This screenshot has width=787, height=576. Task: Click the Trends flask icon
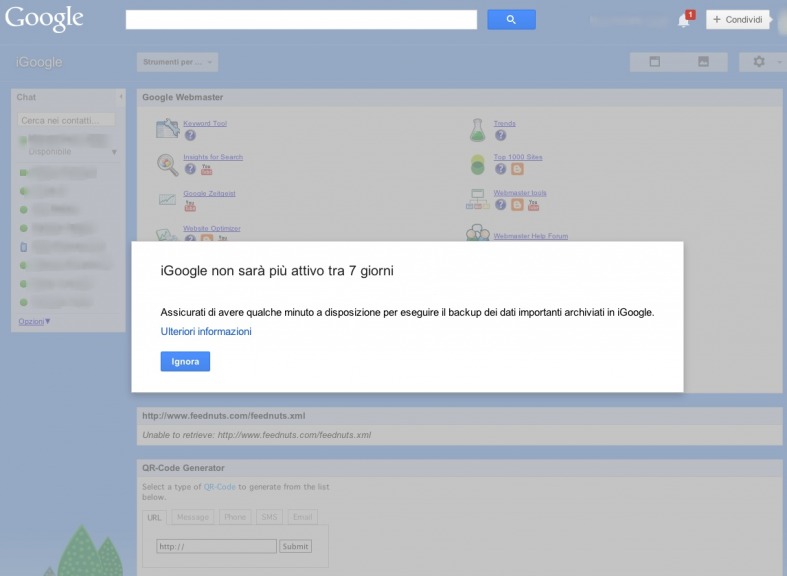coord(477,129)
